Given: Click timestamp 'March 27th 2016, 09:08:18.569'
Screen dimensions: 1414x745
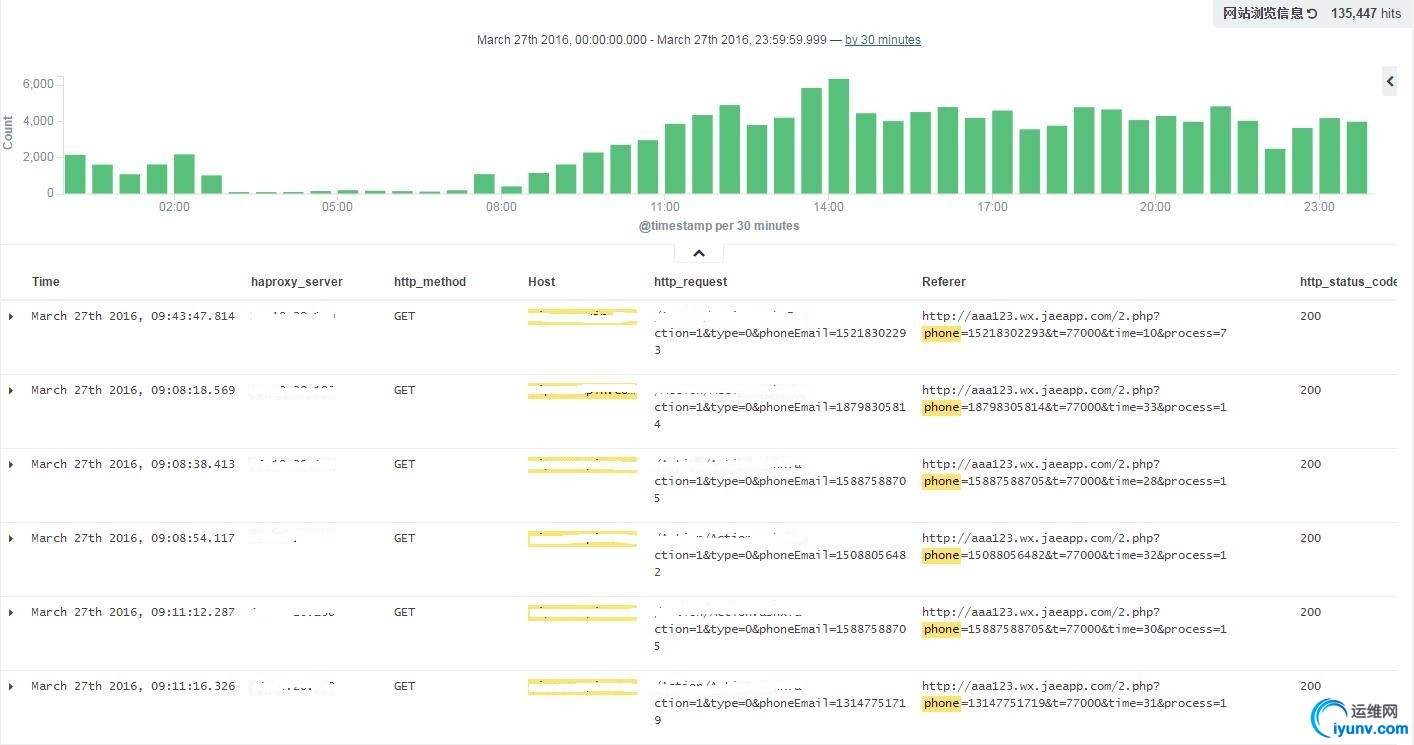Looking at the screenshot, I should pyautogui.click(x=133, y=390).
